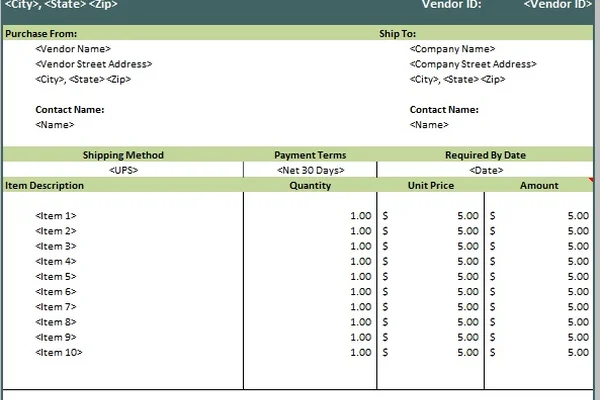Click the <UPS> shipping method cell
The height and width of the screenshot is (400, 600).
point(123,170)
